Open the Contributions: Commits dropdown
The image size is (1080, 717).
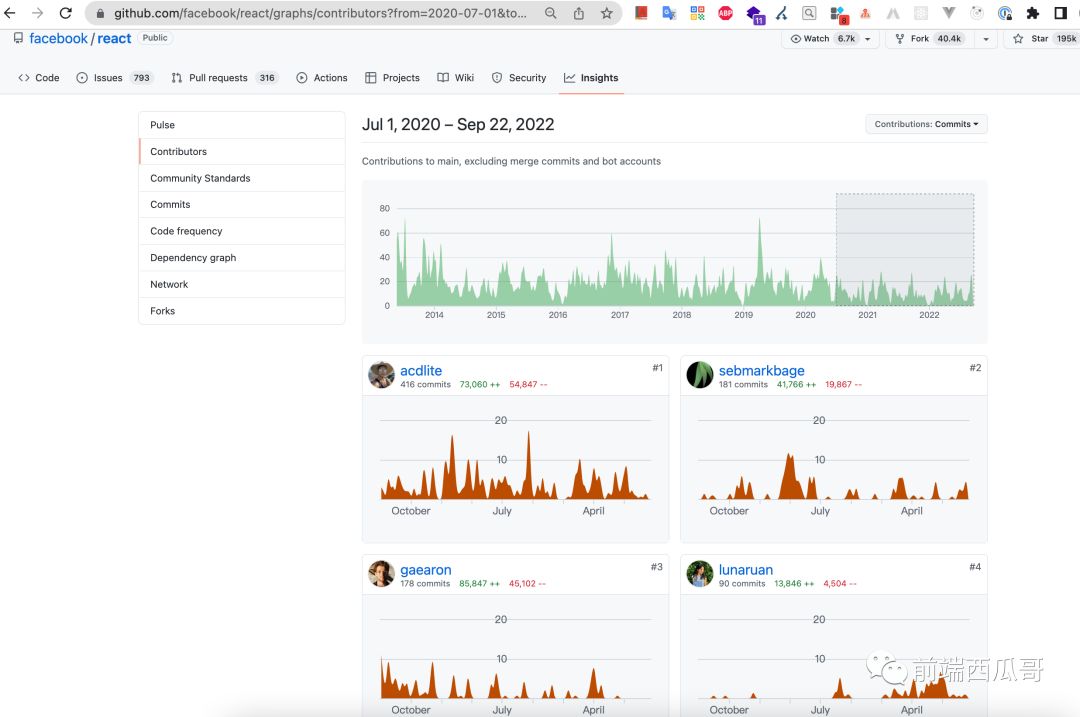click(926, 124)
